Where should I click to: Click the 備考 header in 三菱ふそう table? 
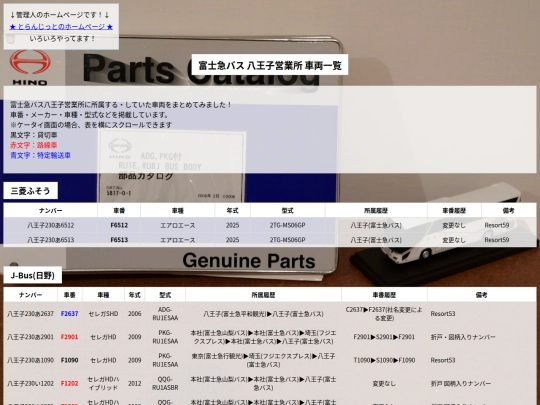pyautogui.click(x=508, y=210)
